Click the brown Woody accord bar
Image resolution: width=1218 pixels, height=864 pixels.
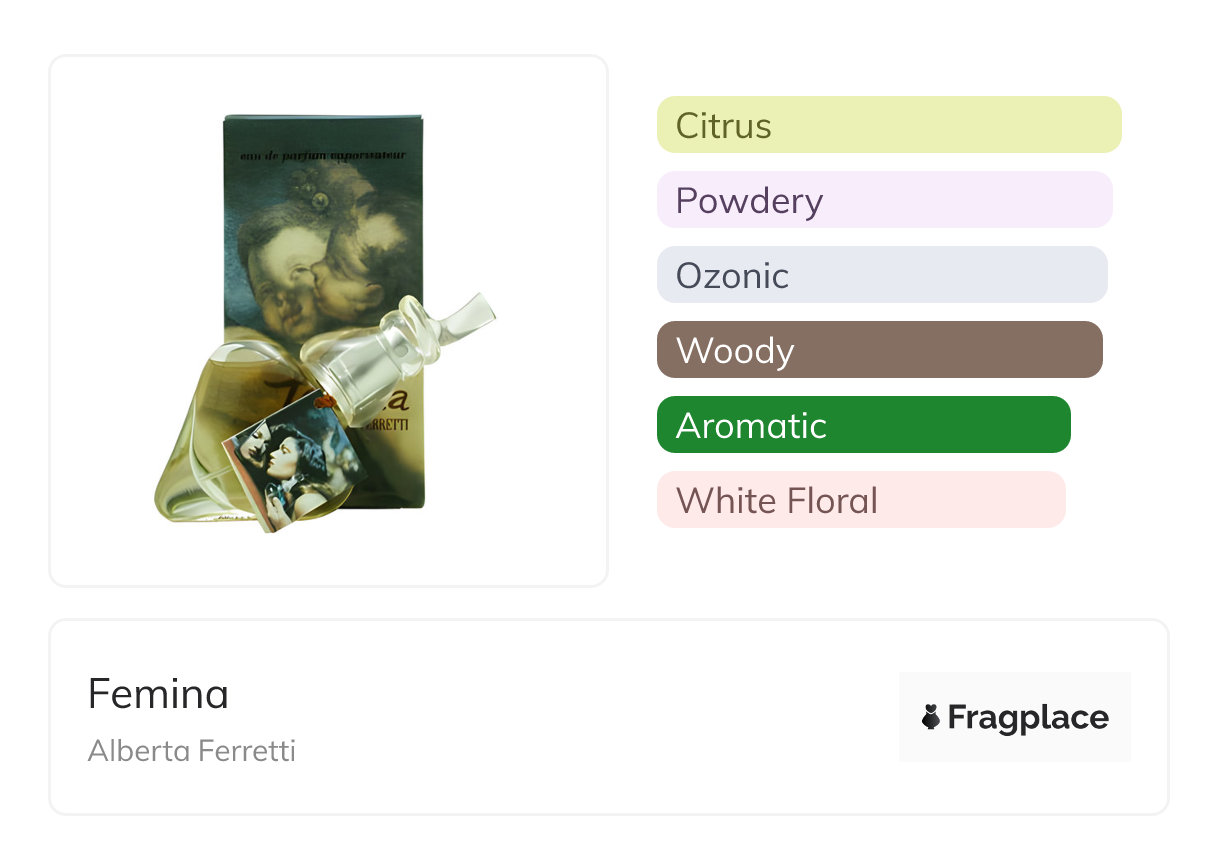click(x=880, y=350)
